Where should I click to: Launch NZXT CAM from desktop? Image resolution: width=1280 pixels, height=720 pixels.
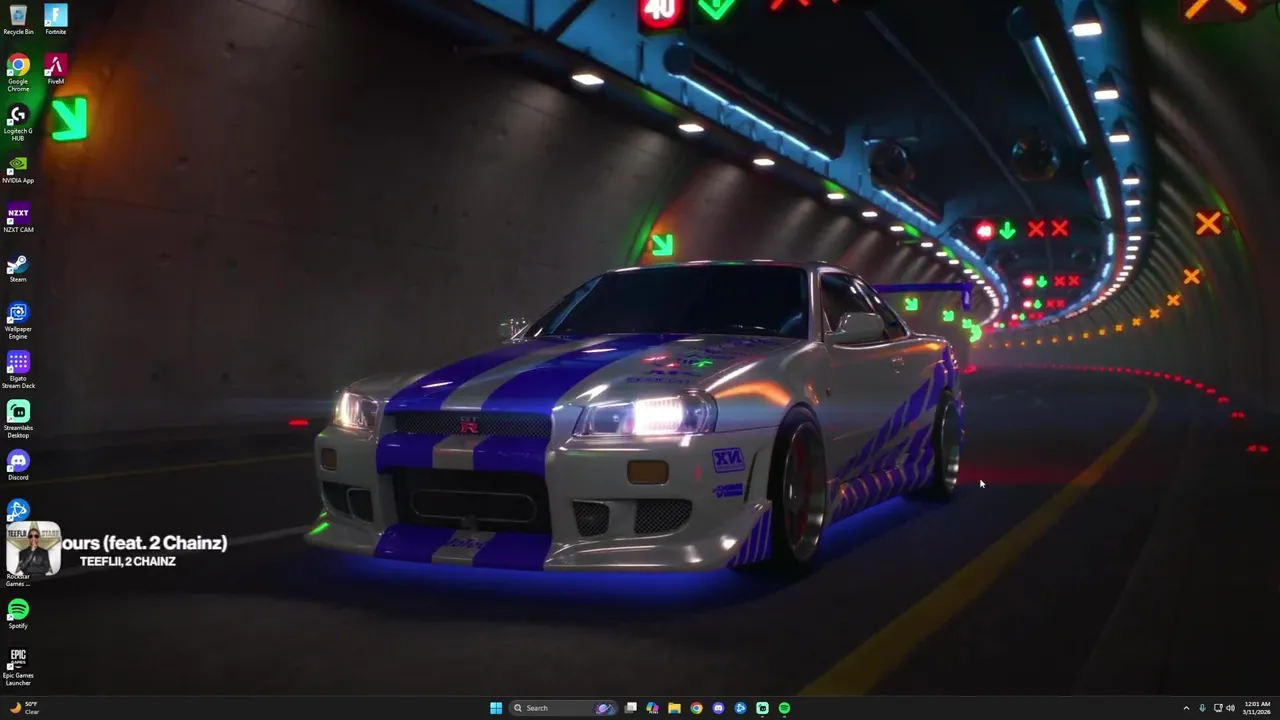[x=18, y=218]
